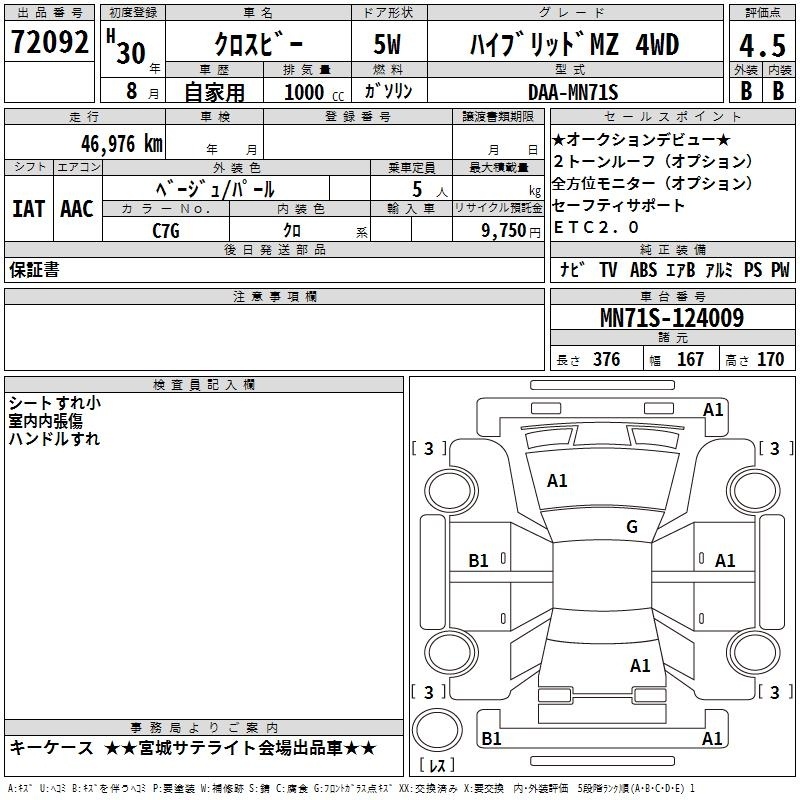Click chassis number MN71S-124009
The height and width of the screenshot is (800, 800).
coord(671,318)
